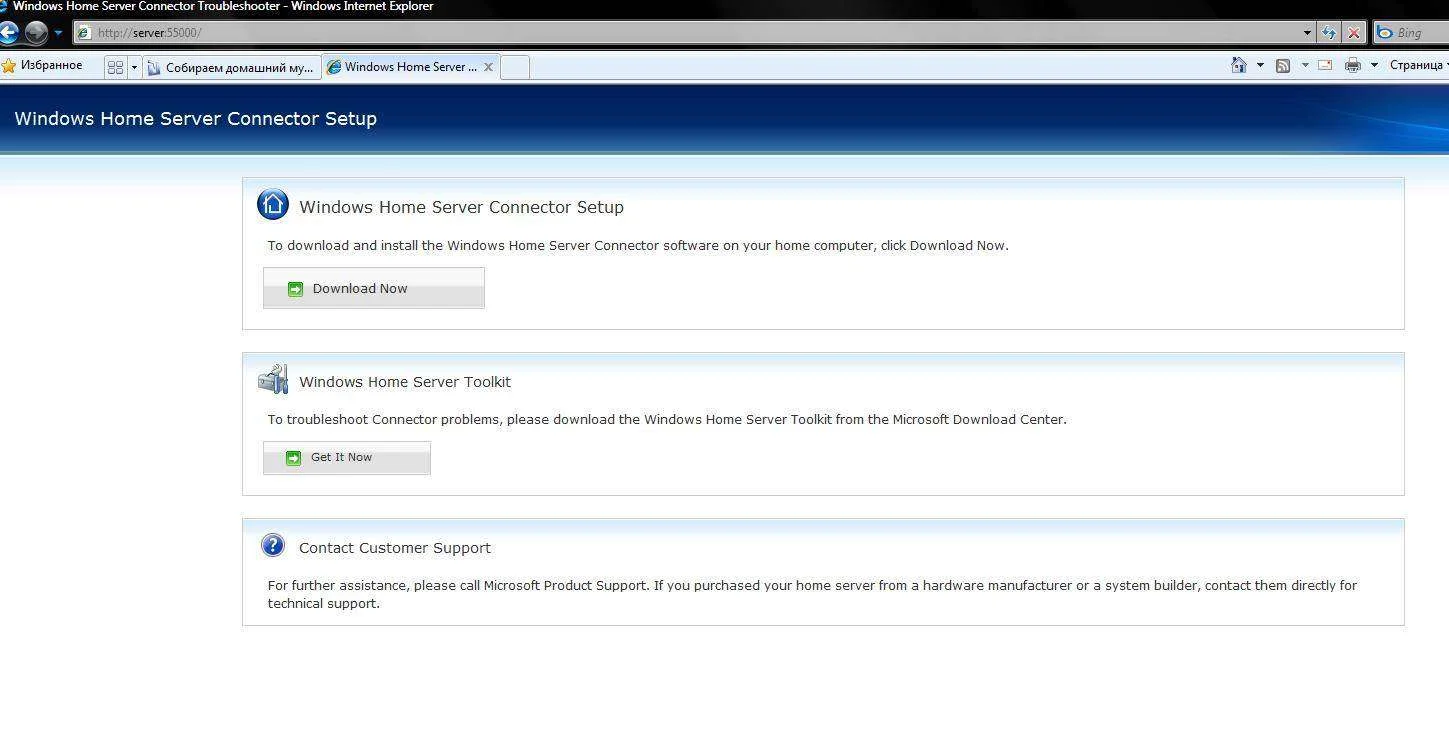
Task: Open the Quick Tabs grid icon
Action: click(x=115, y=67)
